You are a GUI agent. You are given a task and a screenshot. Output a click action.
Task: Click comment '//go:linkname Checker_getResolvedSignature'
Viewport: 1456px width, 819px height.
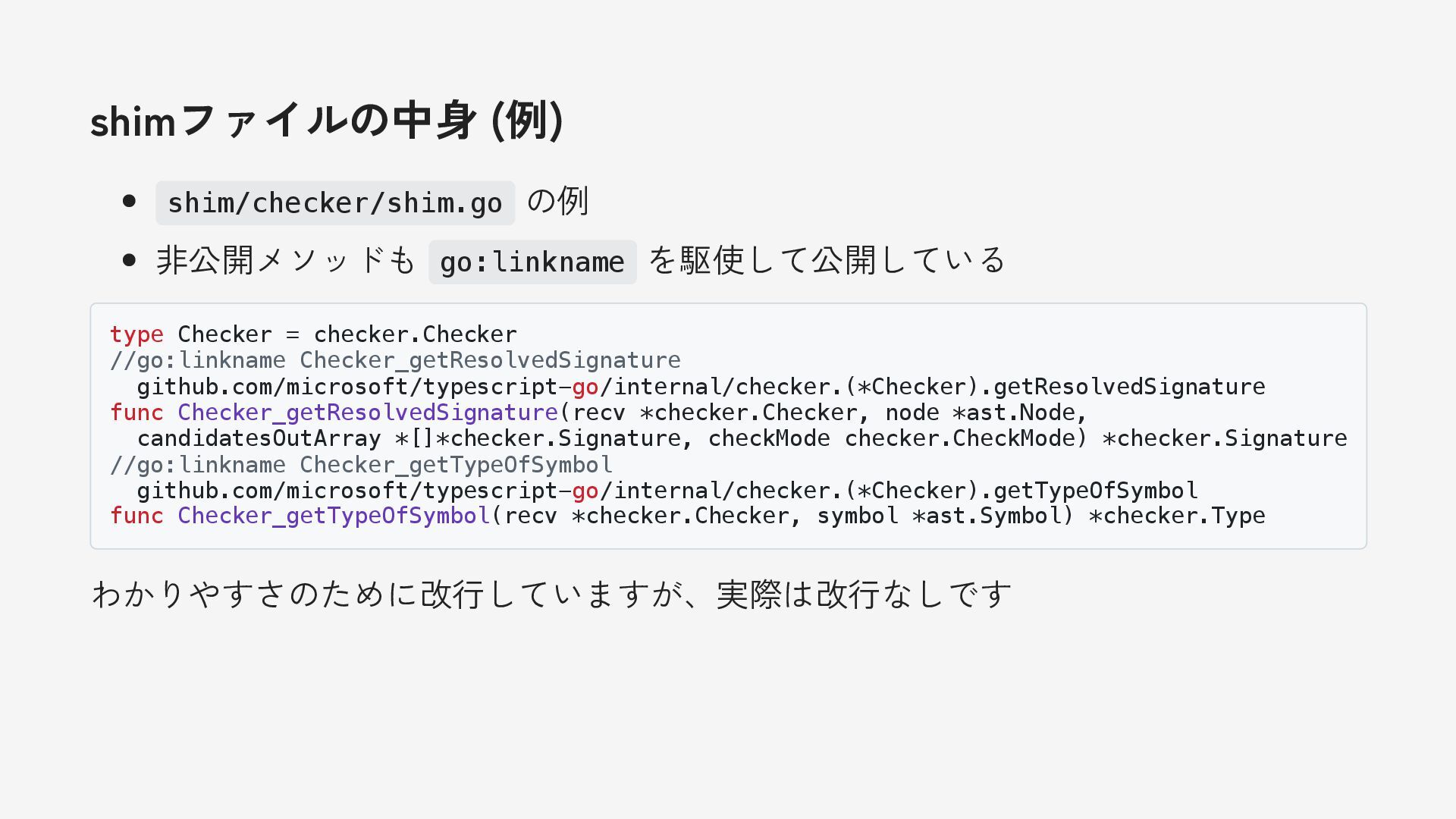[x=395, y=360]
